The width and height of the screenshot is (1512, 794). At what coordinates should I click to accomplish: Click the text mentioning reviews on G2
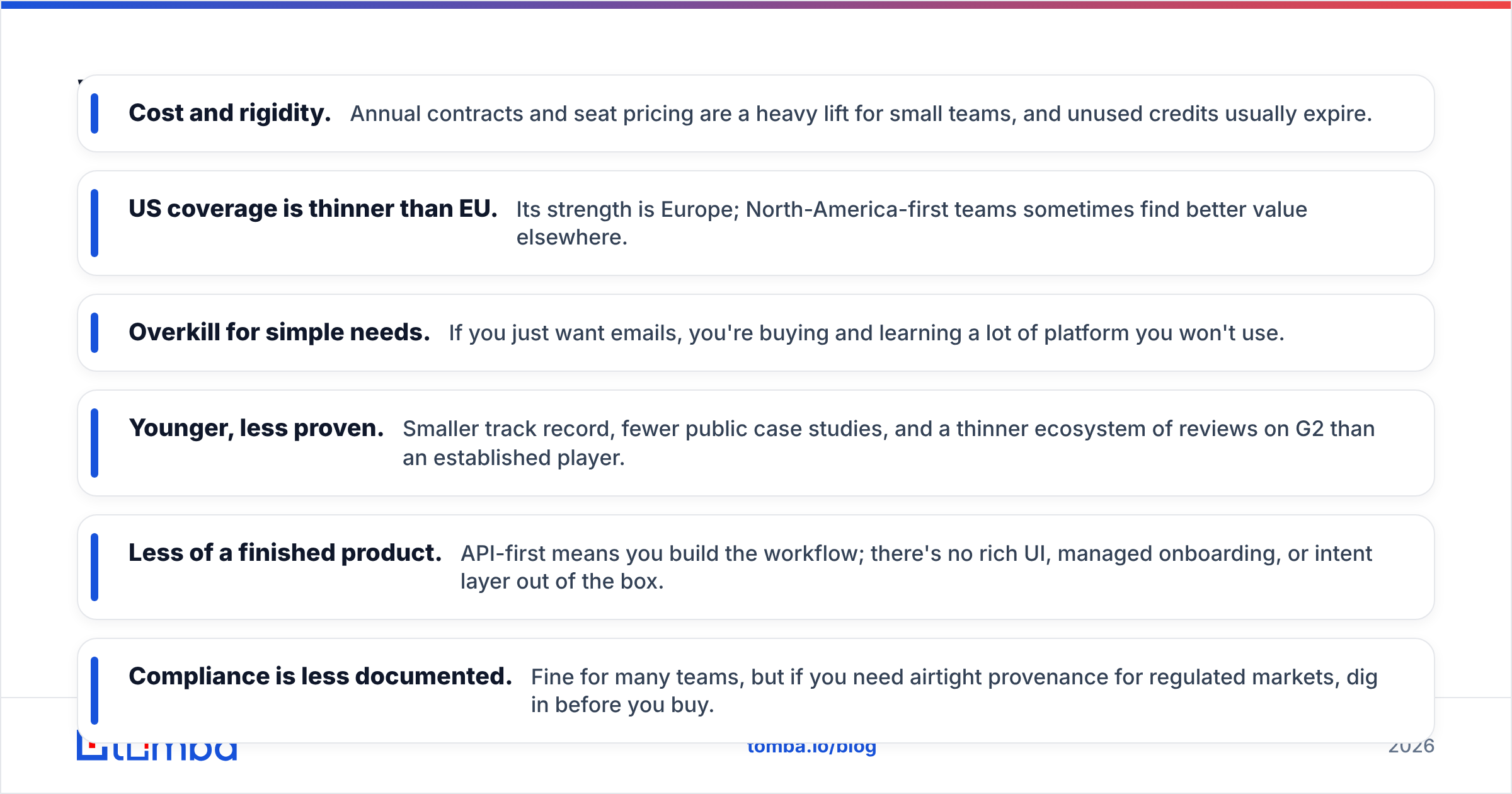pyautogui.click(x=888, y=443)
